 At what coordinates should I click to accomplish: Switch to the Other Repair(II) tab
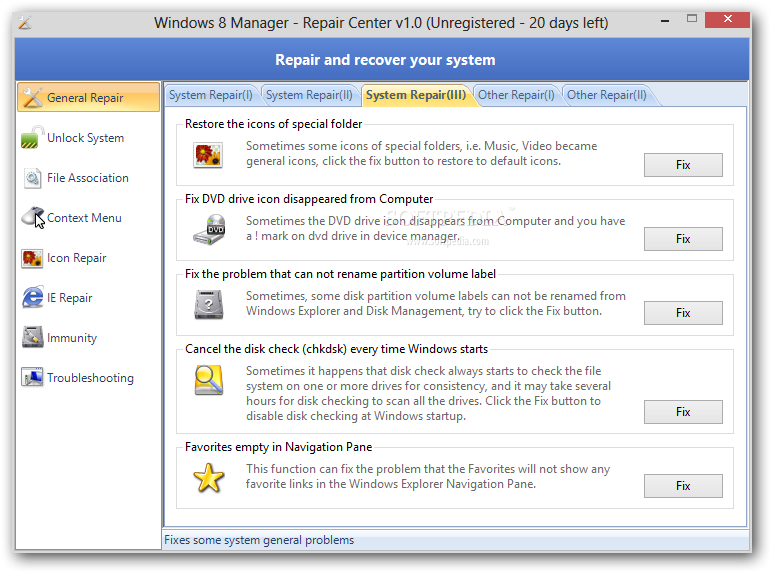point(607,95)
